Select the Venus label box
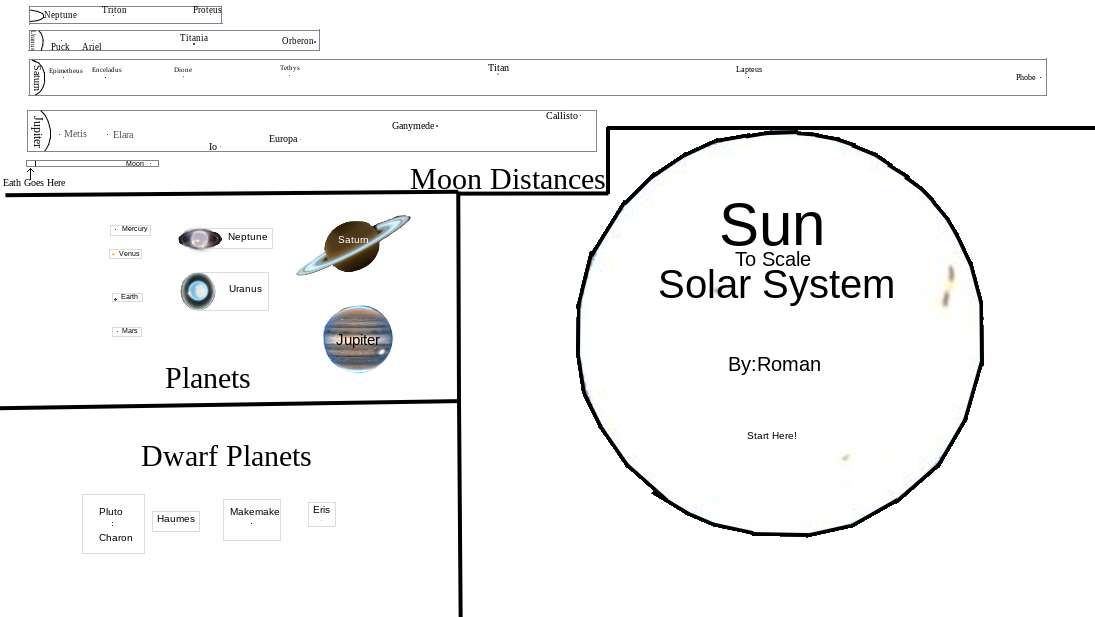This screenshot has height=617, width=1095. tap(126, 253)
